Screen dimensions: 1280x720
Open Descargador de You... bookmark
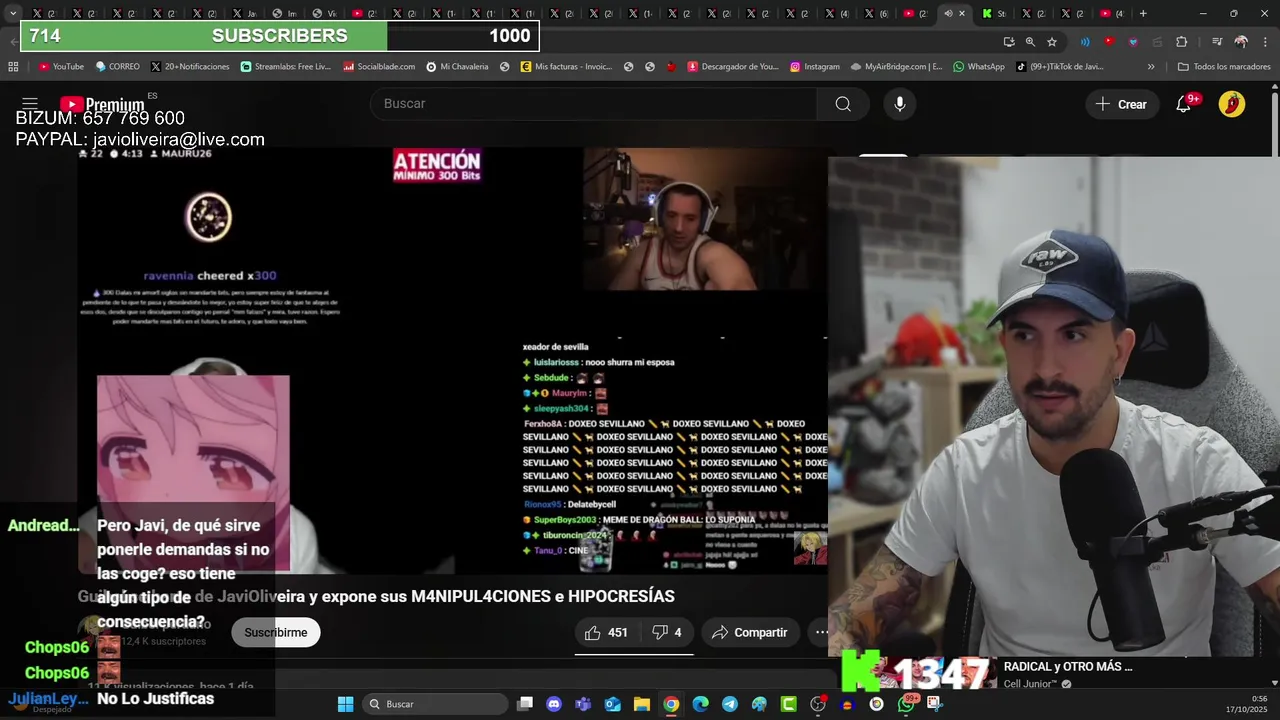pos(733,67)
